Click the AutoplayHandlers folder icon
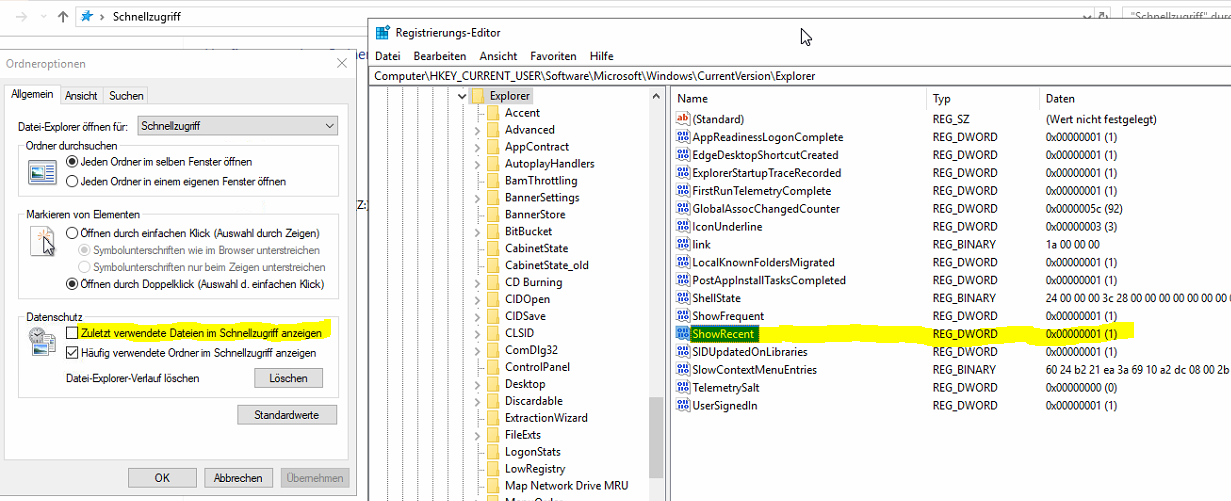This screenshot has height=501, width=1231. 493,164
